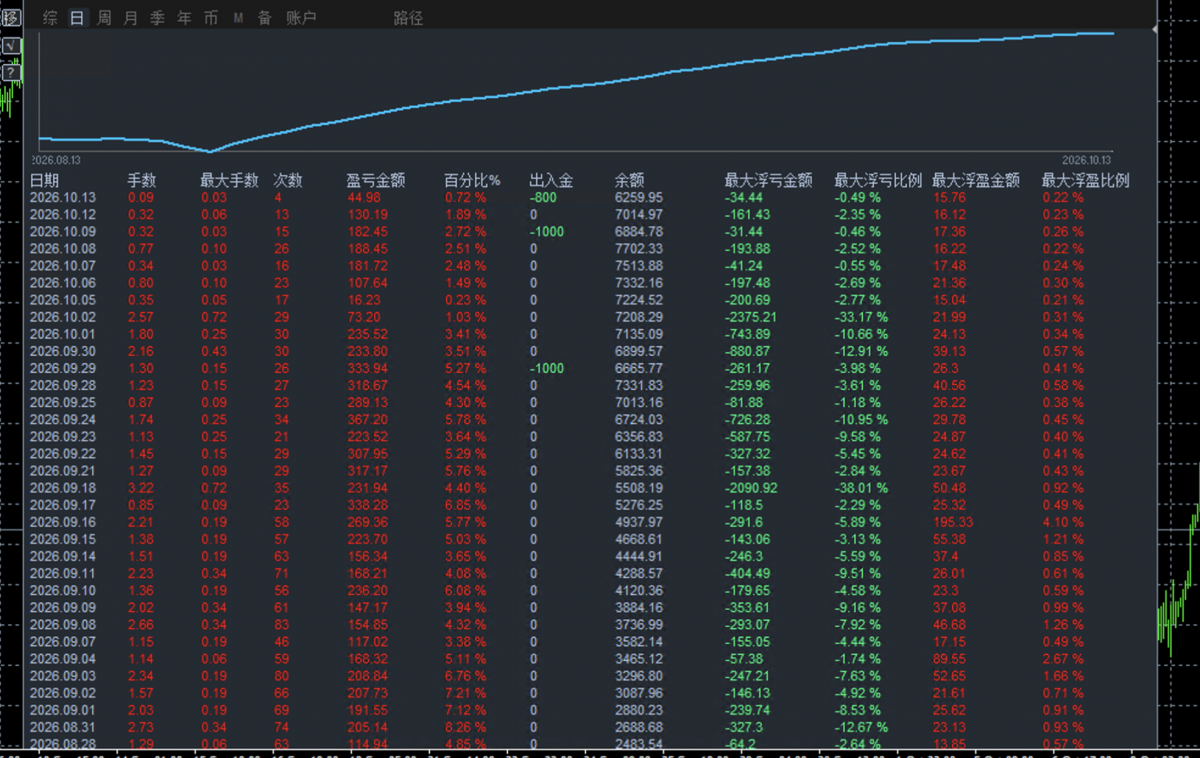This screenshot has height=758, width=1200.
Task: Click the 最大手数 column header
Action: click(229, 181)
